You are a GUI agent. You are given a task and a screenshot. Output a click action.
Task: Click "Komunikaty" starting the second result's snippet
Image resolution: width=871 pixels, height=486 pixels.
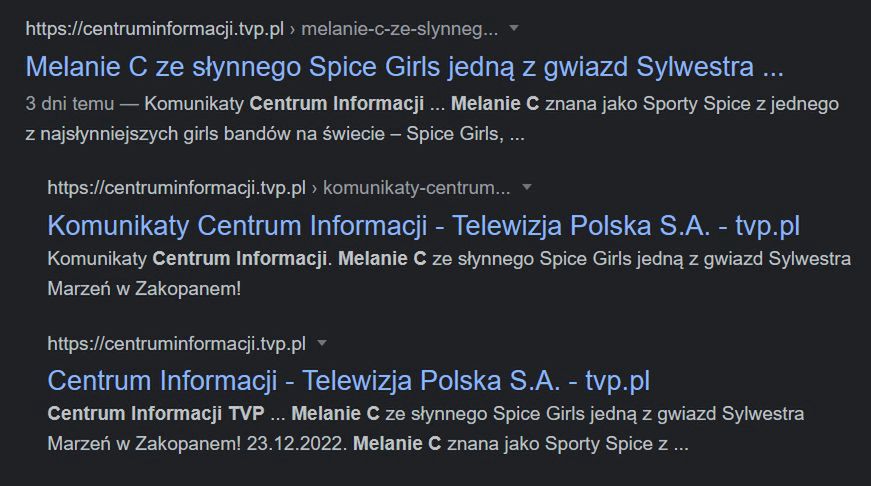click(98, 259)
